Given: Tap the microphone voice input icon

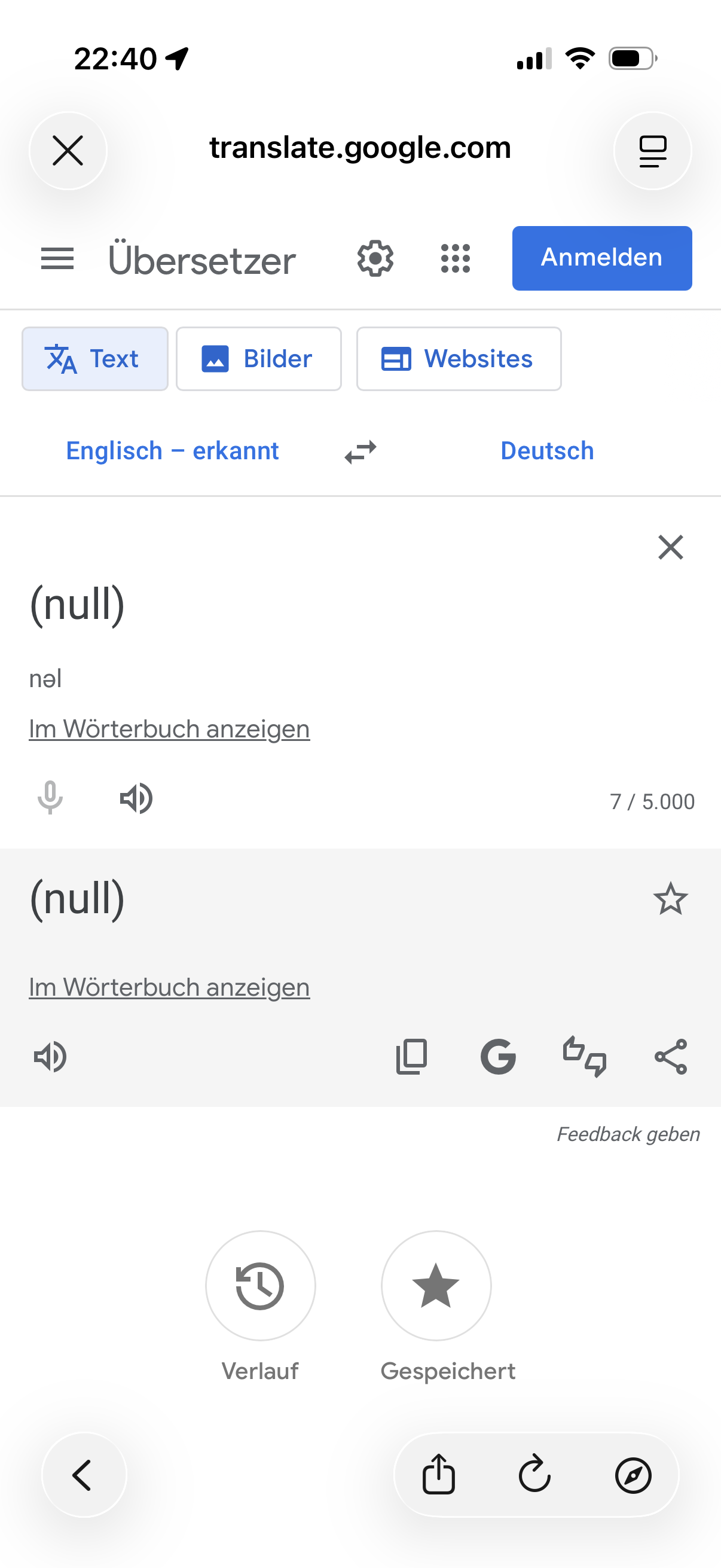Looking at the screenshot, I should 50,798.
